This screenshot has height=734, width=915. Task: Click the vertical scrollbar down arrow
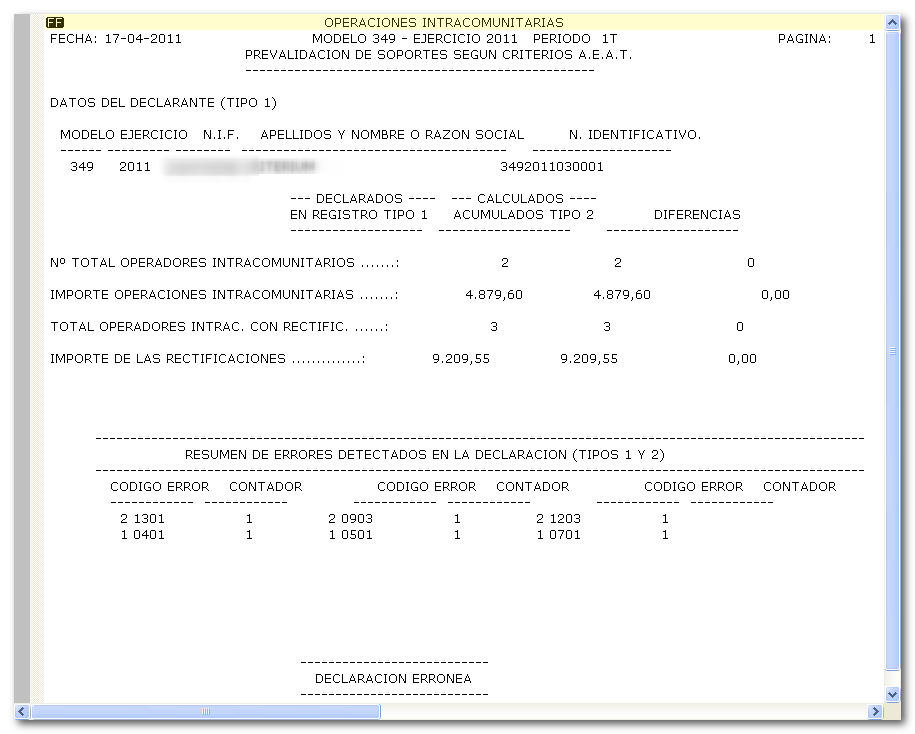tap(892, 694)
